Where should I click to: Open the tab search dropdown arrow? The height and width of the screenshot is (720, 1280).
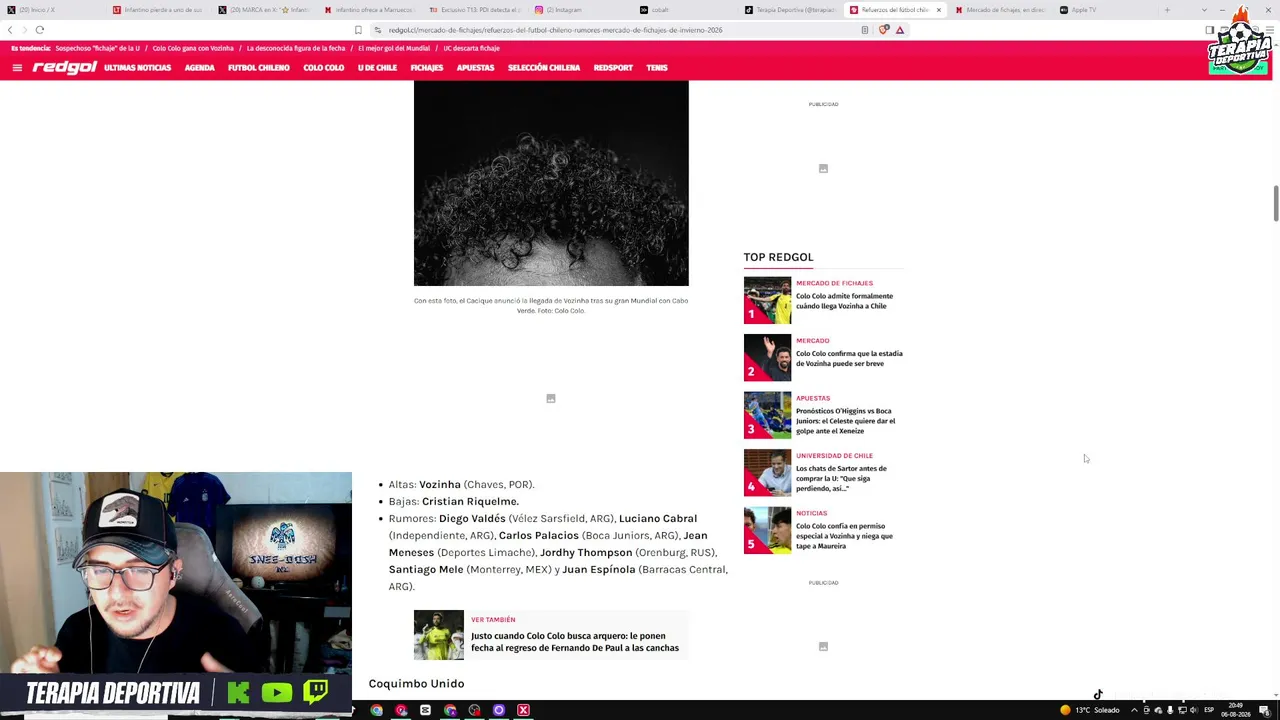click(x=1204, y=10)
